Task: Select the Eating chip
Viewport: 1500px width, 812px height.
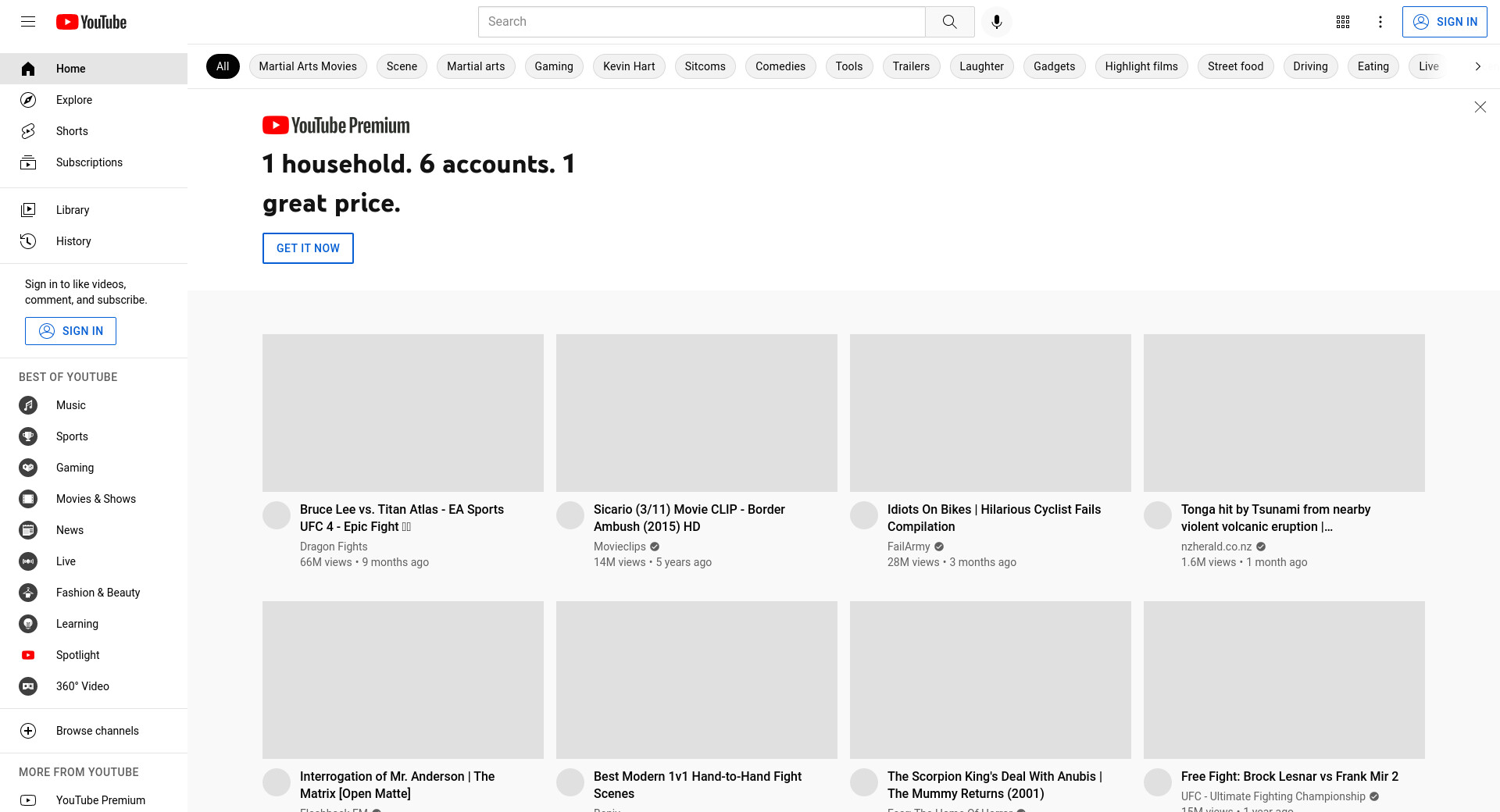Action: [1373, 66]
